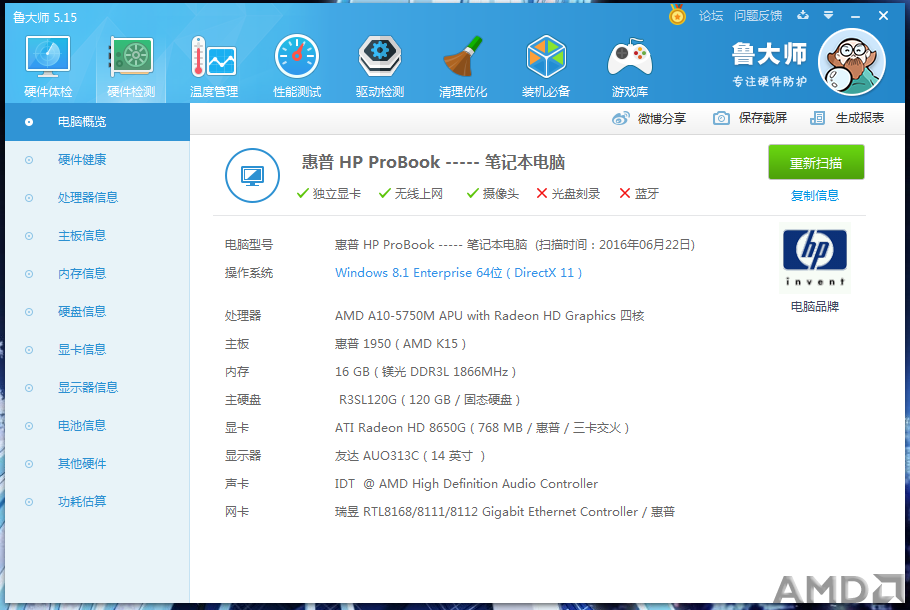Click the download tray icon in title bar

point(803,15)
